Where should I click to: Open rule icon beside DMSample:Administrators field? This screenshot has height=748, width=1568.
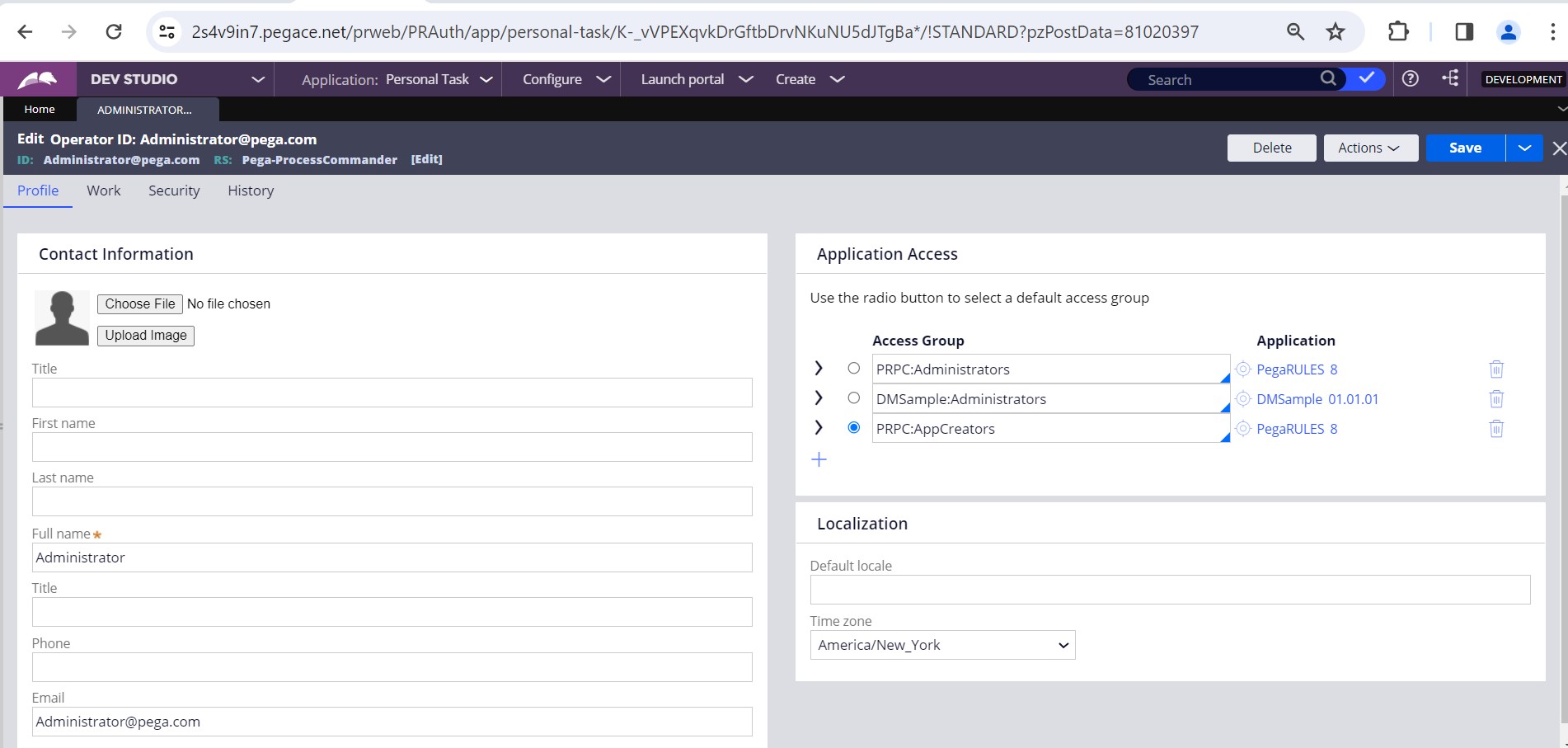[x=1242, y=399]
